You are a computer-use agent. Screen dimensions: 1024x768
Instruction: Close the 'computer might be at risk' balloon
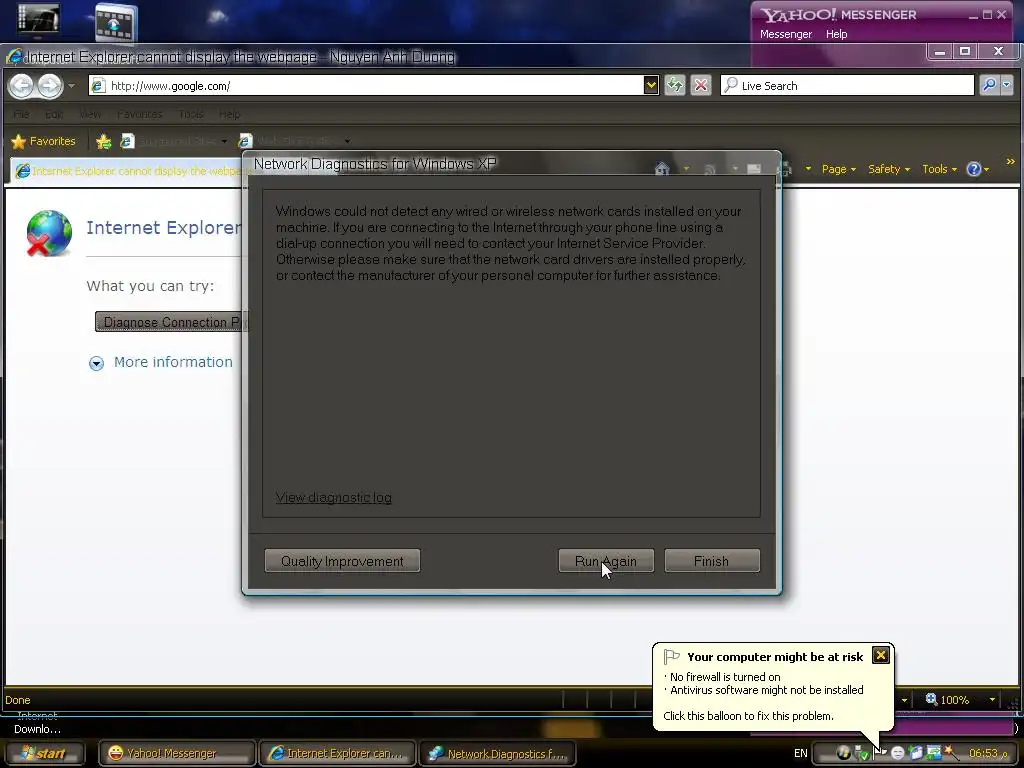tap(880, 655)
